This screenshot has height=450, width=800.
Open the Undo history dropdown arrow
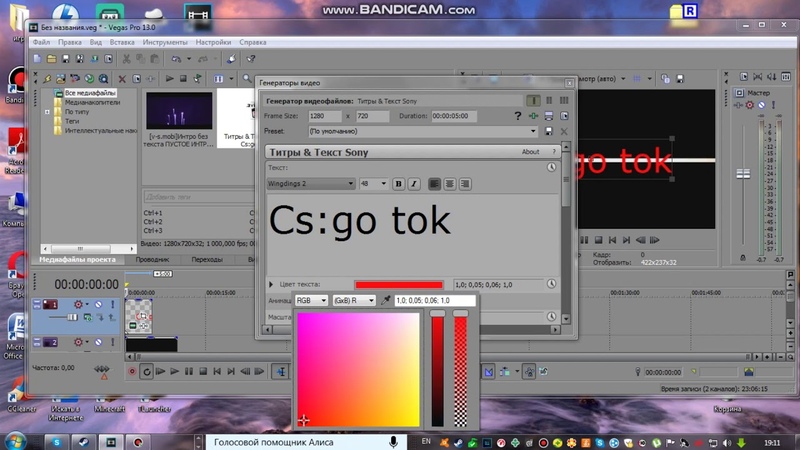click(x=189, y=59)
